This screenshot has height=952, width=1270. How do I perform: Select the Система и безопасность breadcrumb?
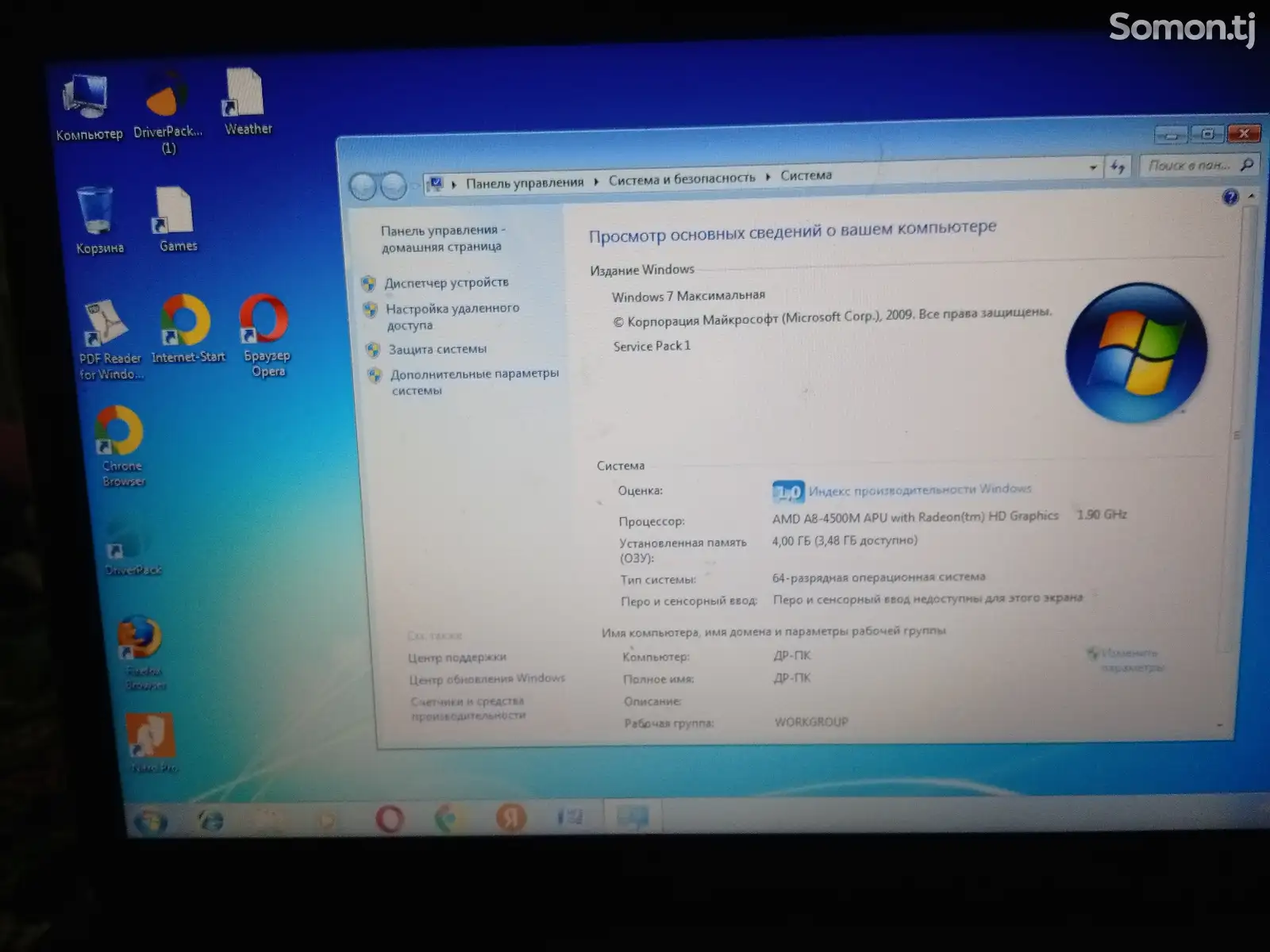(x=682, y=179)
